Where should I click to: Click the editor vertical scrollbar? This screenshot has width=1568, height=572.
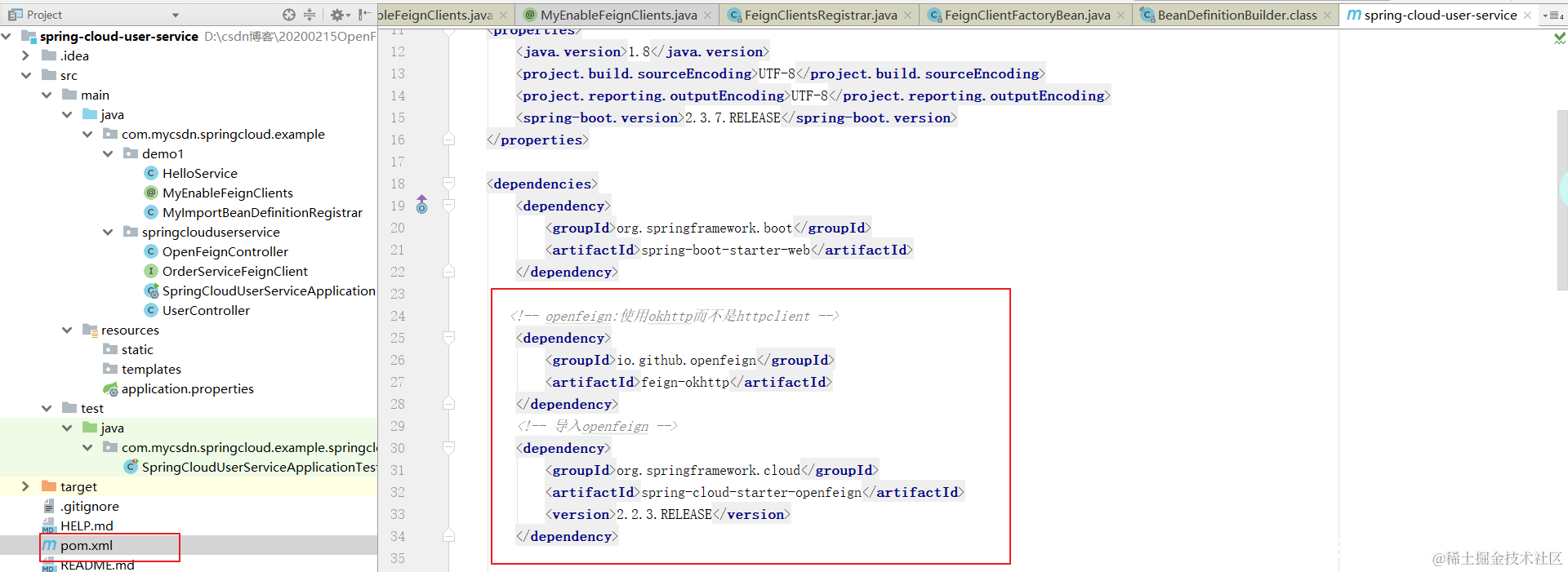click(x=1562, y=200)
